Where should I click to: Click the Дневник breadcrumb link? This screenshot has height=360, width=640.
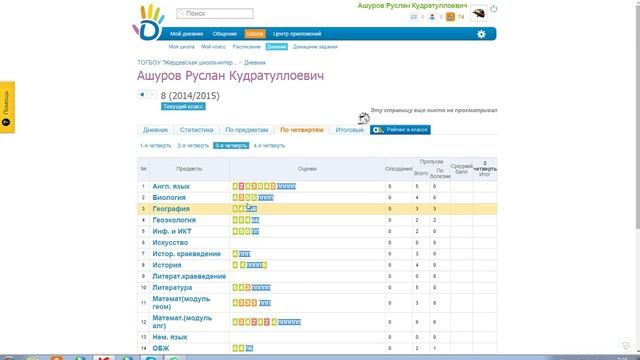[x=255, y=63]
